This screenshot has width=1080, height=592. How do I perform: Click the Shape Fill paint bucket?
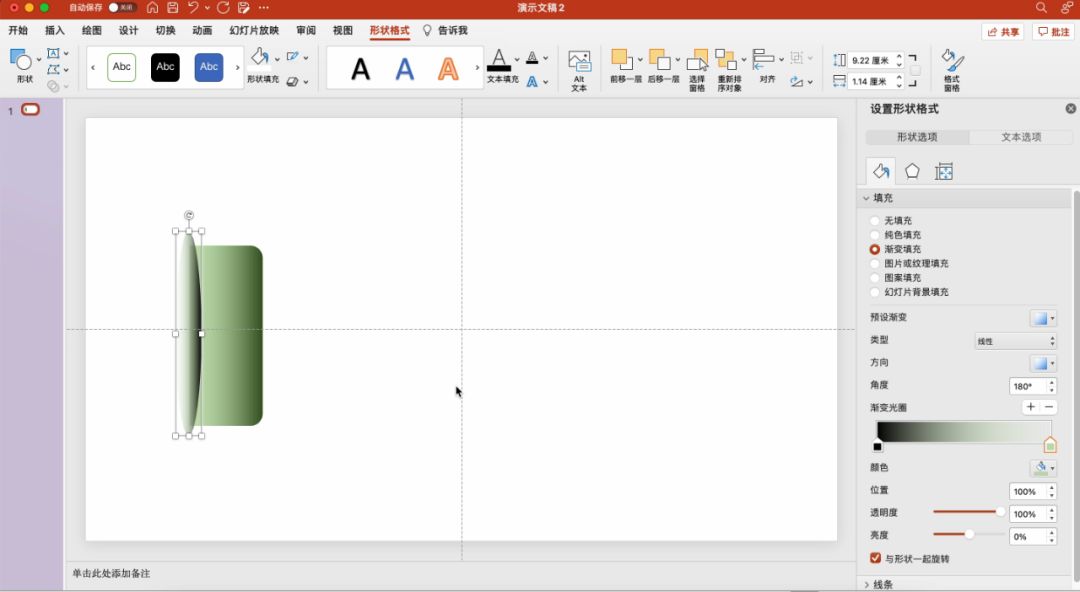(260, 57)
